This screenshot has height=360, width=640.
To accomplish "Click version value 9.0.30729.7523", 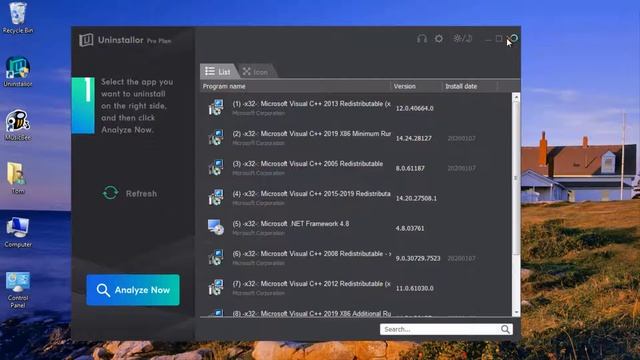I will pyautogui.click(x=418, y=258).
